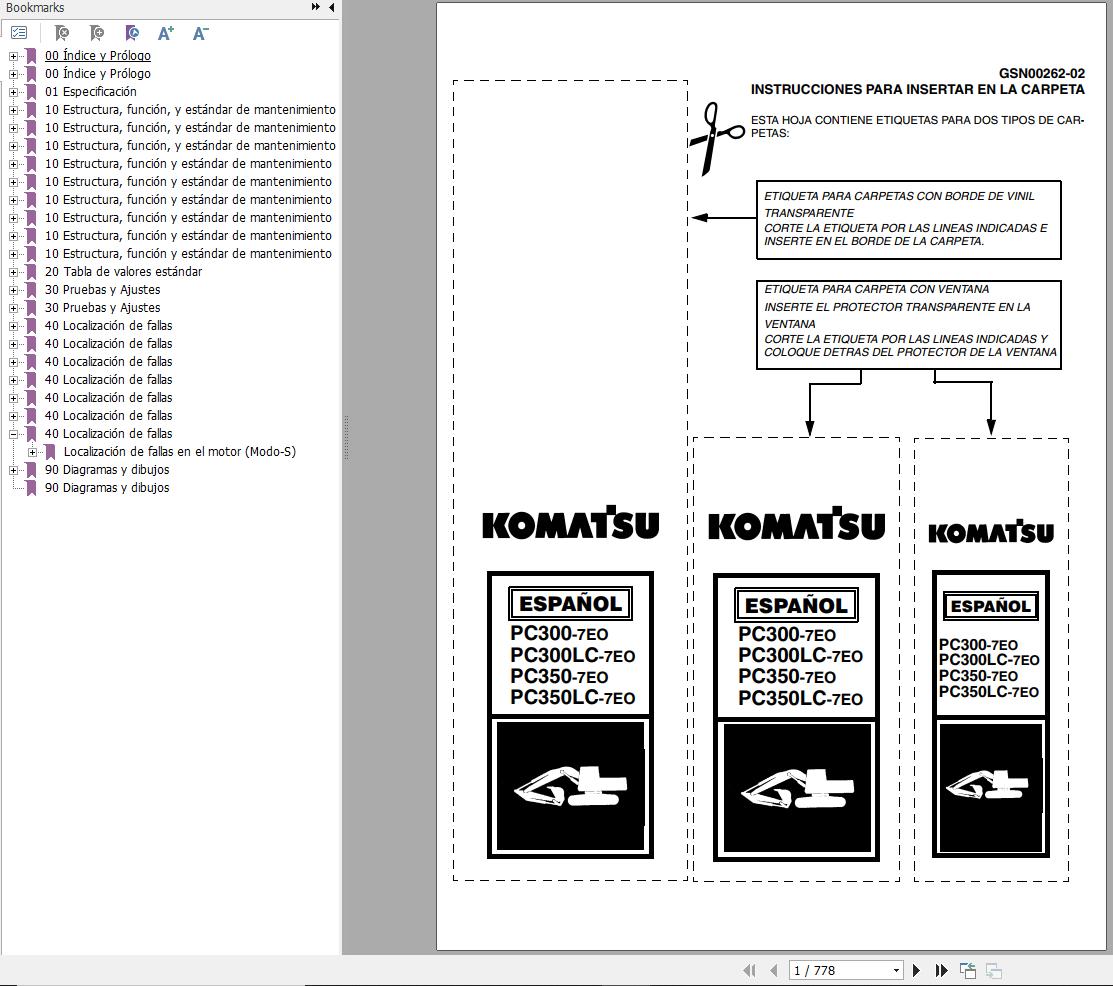Expand the underlined 00 Índice y Prólogo bookmark
The width and height of the screenshot is (1113, 986).
click(13, 56)
